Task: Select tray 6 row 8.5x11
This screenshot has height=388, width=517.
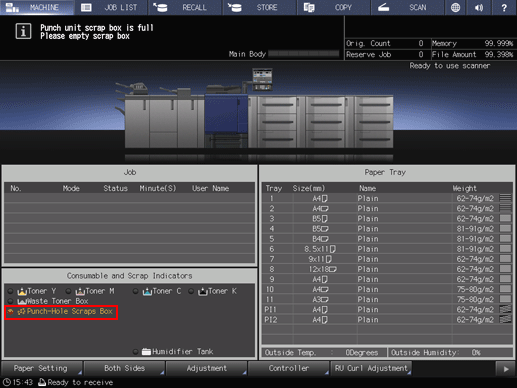Action: coord(387,249)
